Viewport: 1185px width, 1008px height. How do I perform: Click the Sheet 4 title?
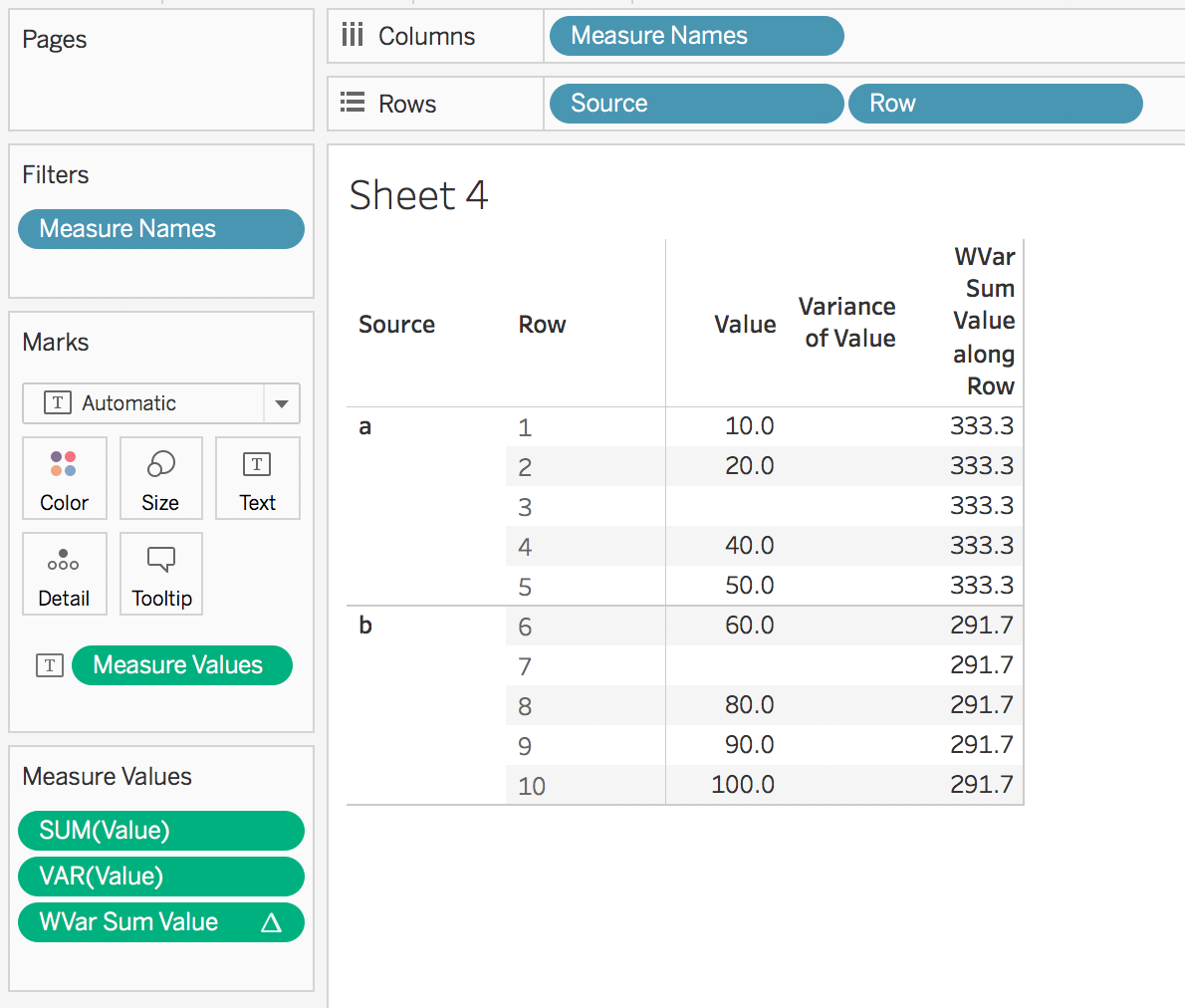tap(418, 195)
